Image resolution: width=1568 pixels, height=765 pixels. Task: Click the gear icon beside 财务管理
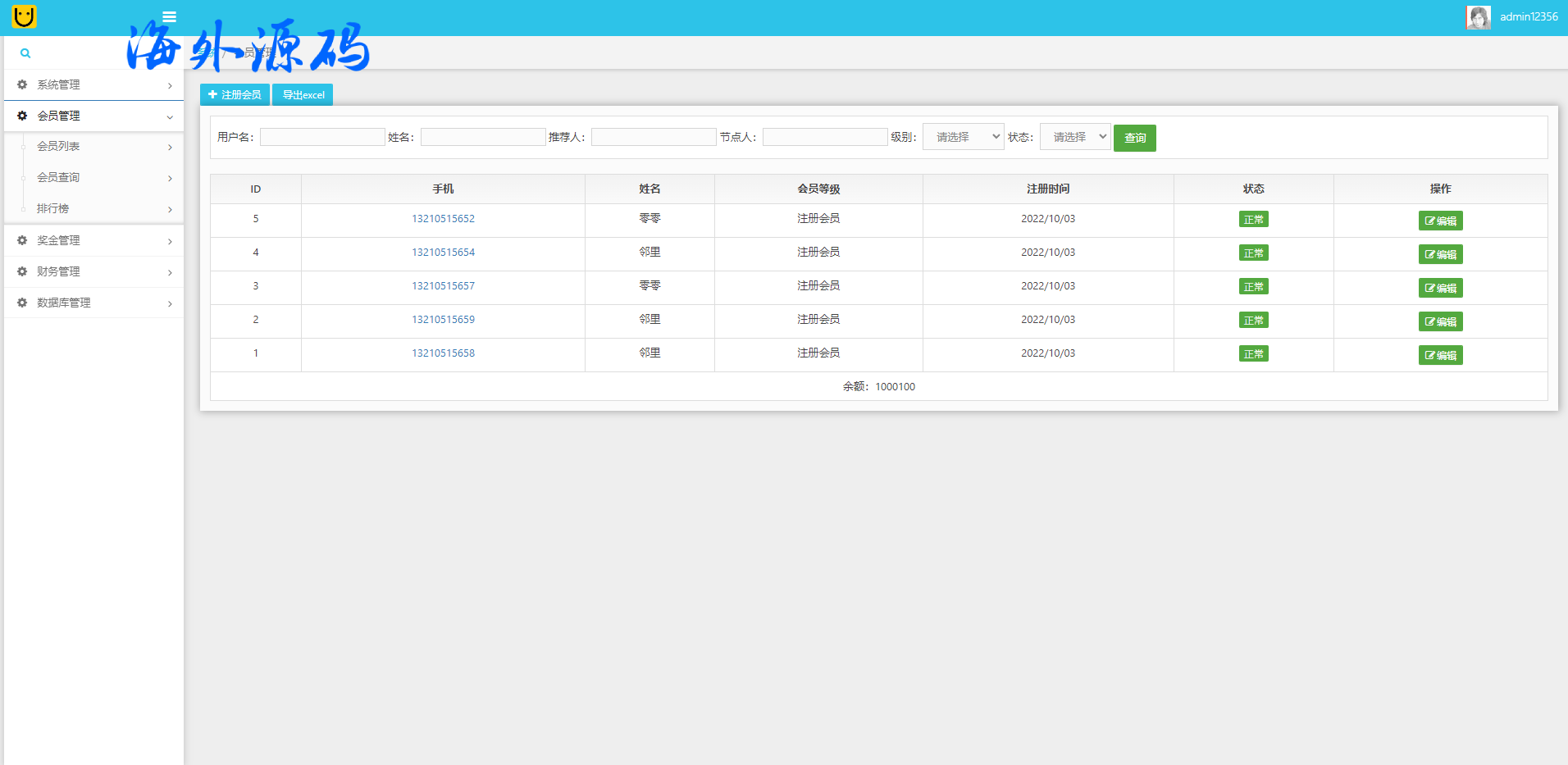click(x=22, y=271)
